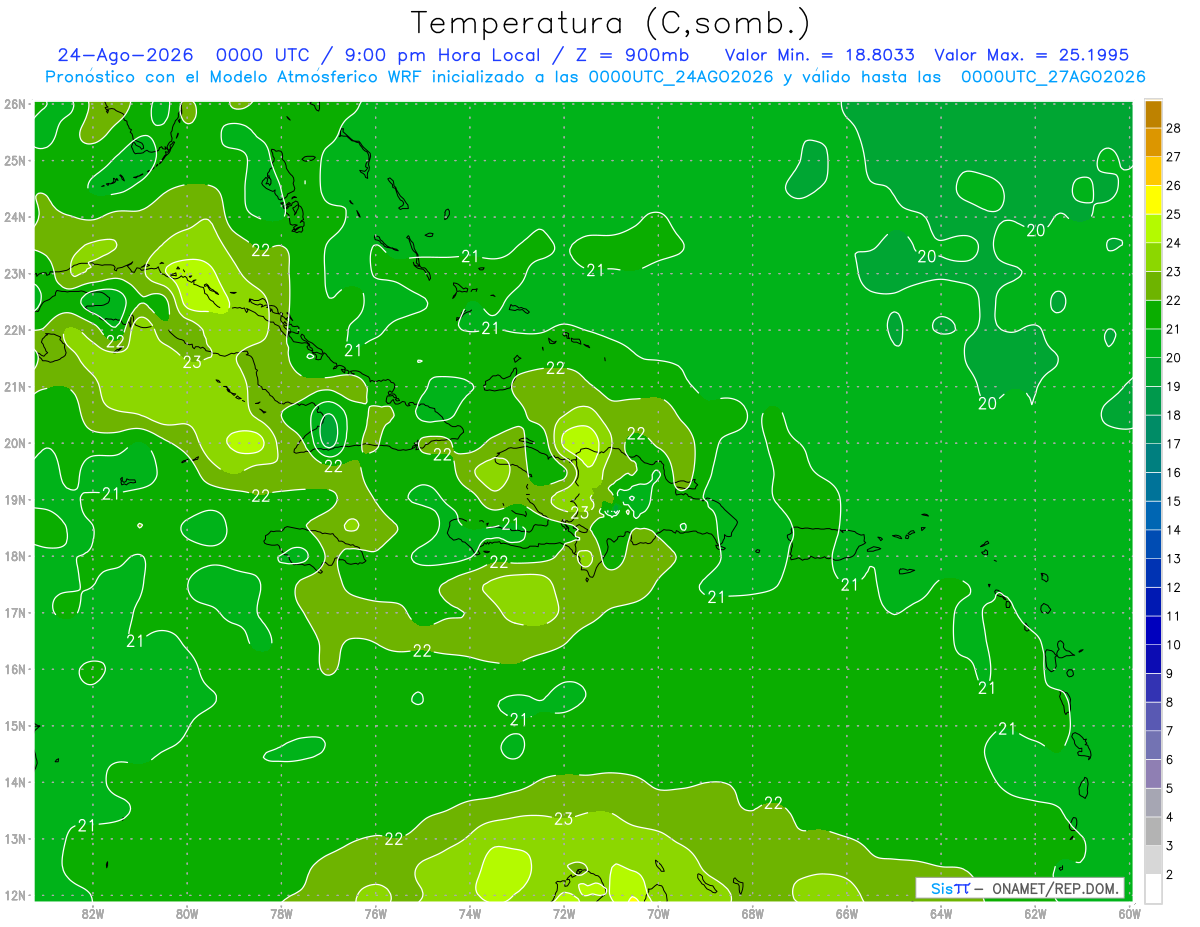Click the '13N' latitude axis label
The width and height of the screenshot is (1200, 927).
coord(14,838)
